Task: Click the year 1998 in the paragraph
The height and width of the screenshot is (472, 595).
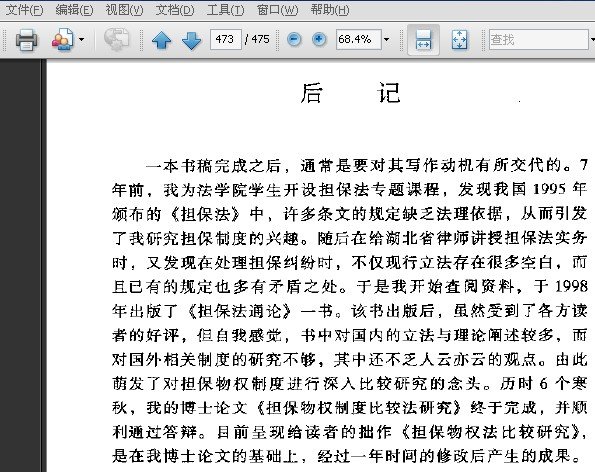Action: click(571, 286)
